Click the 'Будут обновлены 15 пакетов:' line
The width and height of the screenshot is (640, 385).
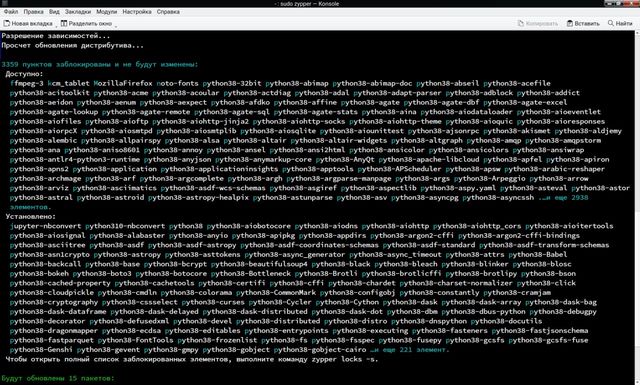click(58, 378)
